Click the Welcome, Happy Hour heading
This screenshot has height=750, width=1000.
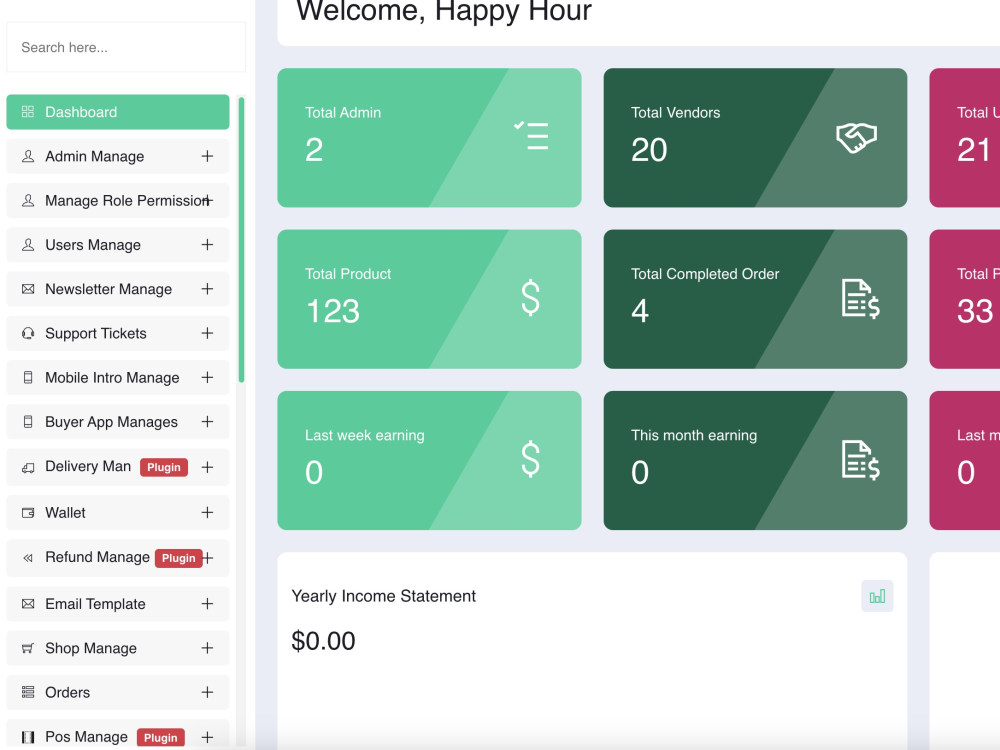click(x=444, y=11)
